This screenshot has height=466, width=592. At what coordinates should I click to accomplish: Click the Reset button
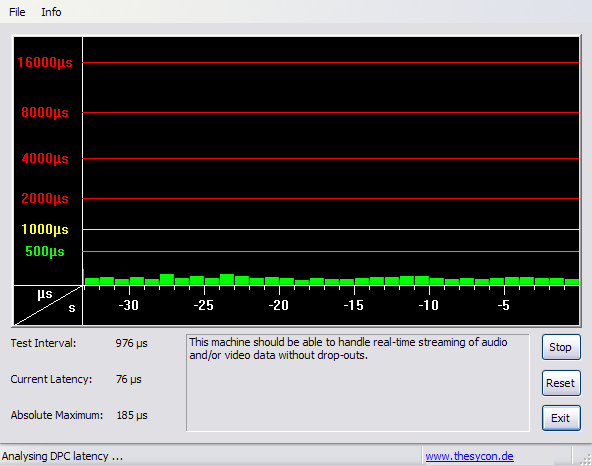point(561,383)
